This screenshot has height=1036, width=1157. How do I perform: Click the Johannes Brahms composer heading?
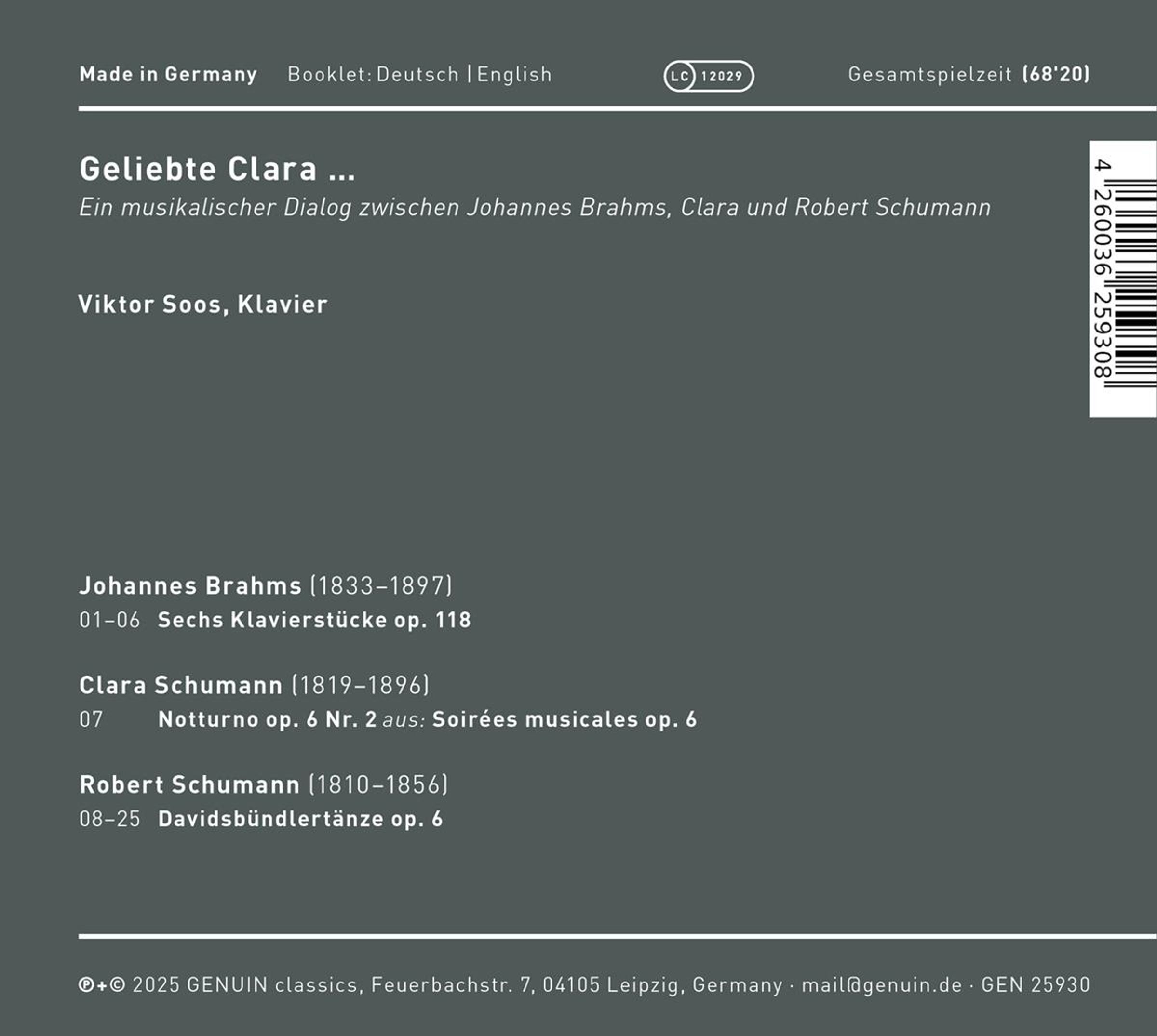191,586
